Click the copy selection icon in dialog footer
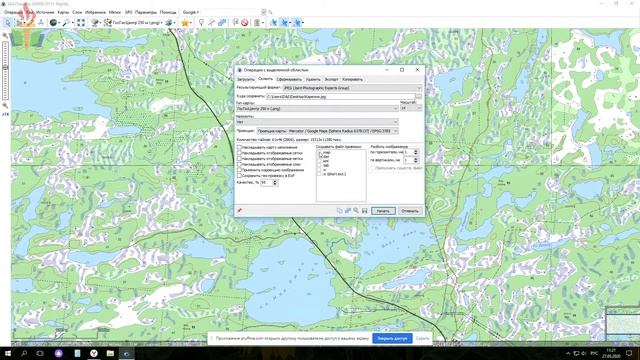 340,211
